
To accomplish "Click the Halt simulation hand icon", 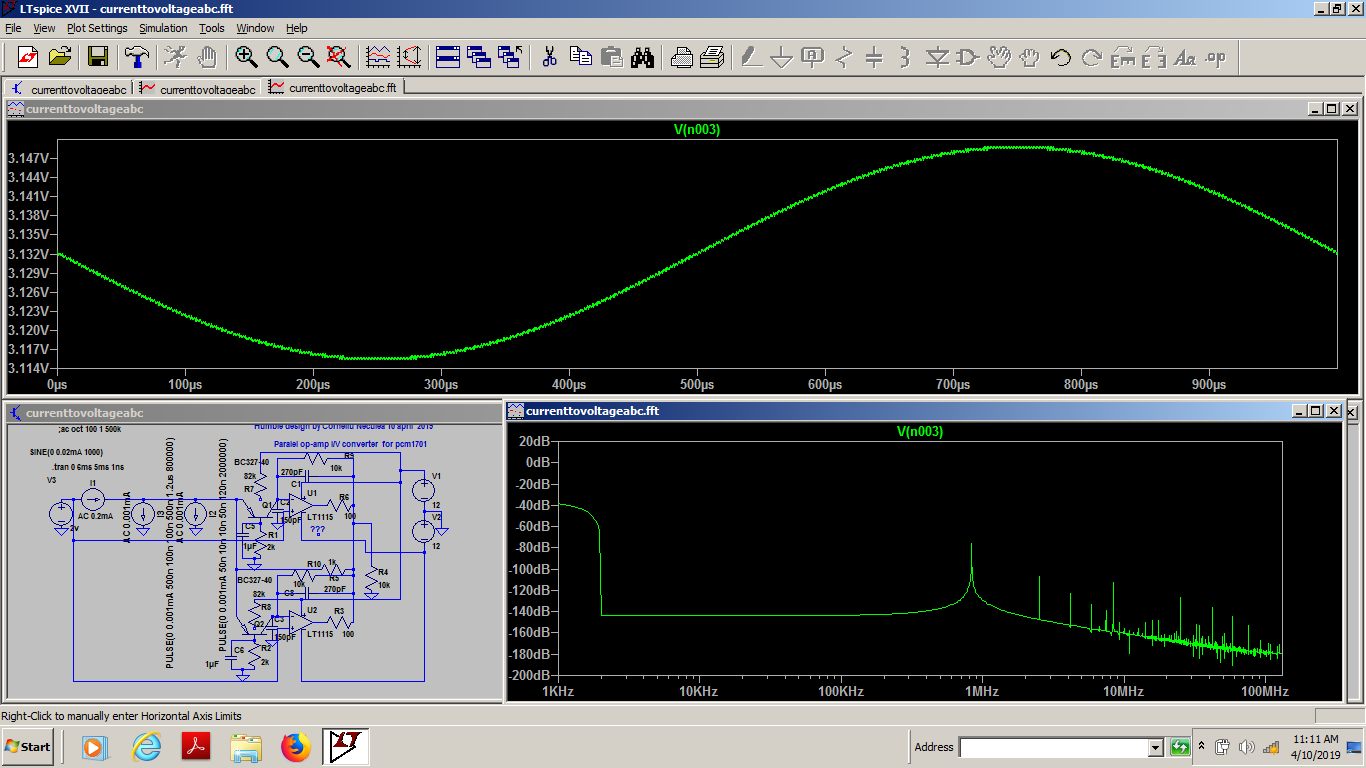I will [x=207, y=57].
